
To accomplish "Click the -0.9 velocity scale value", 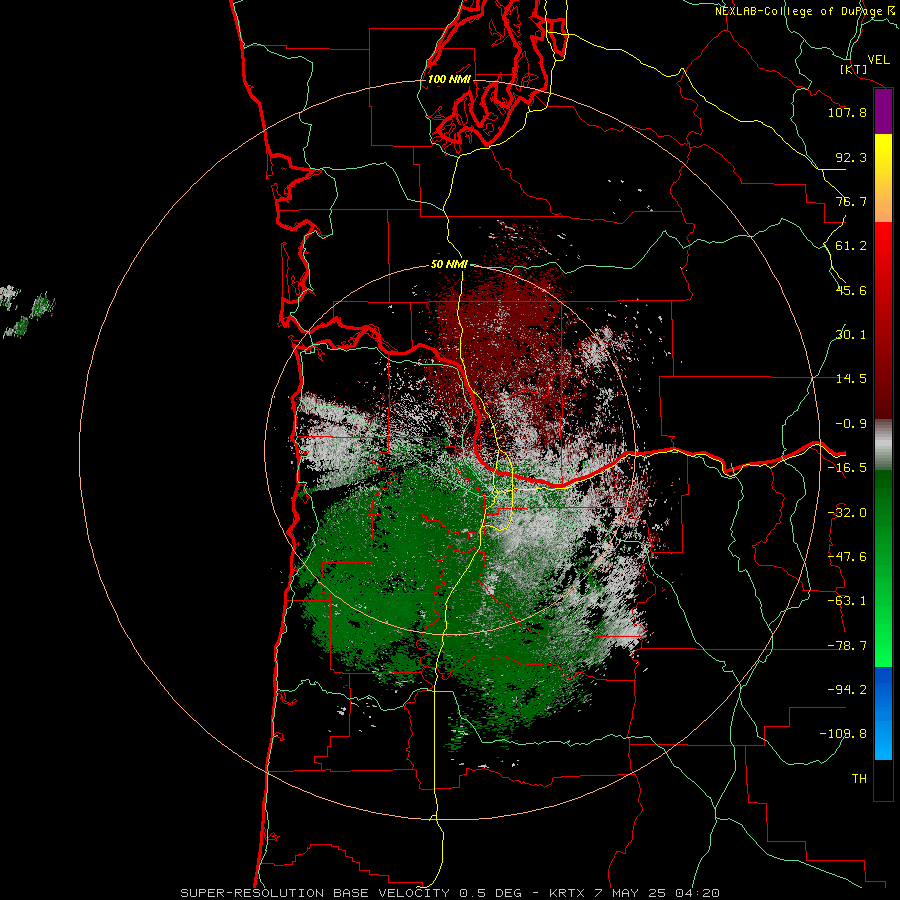I will click(851, 424).
